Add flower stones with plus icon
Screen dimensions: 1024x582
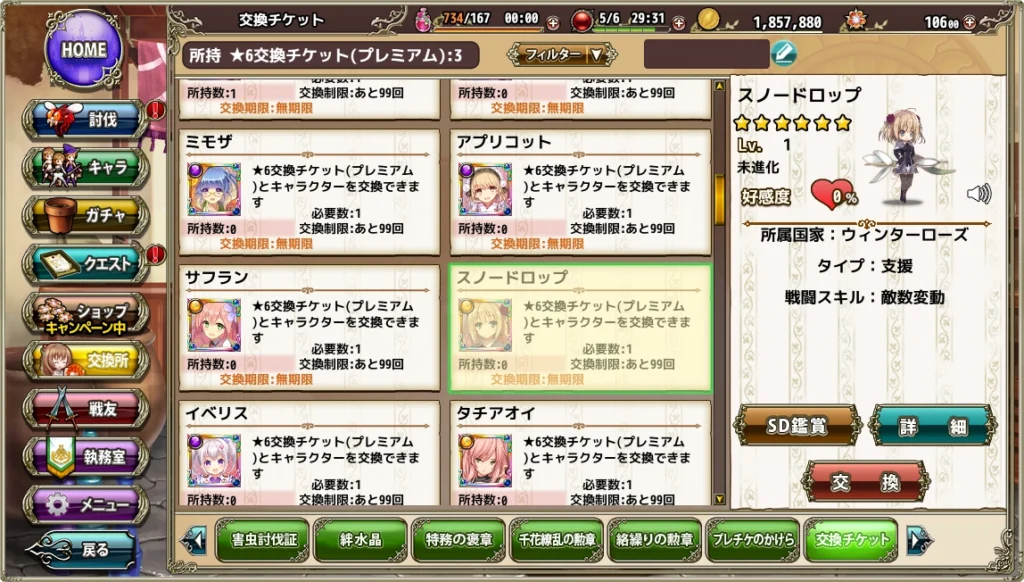[x=969, y=22]
